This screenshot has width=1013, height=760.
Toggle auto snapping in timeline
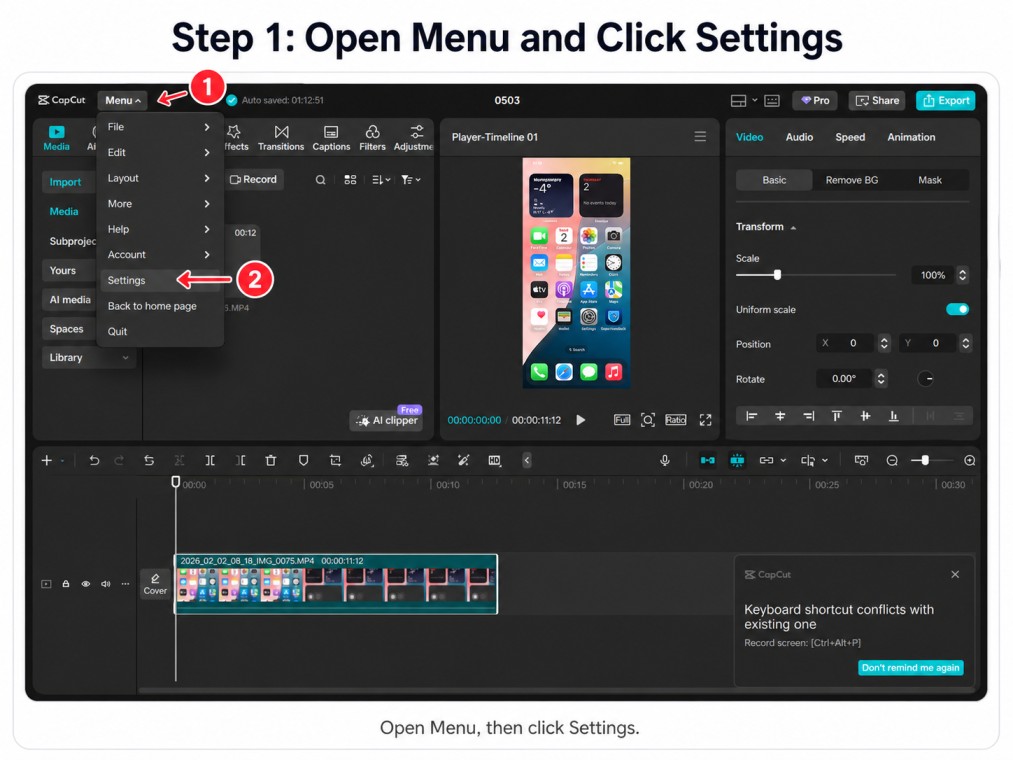pyautogui.click(x=736, y=460)
